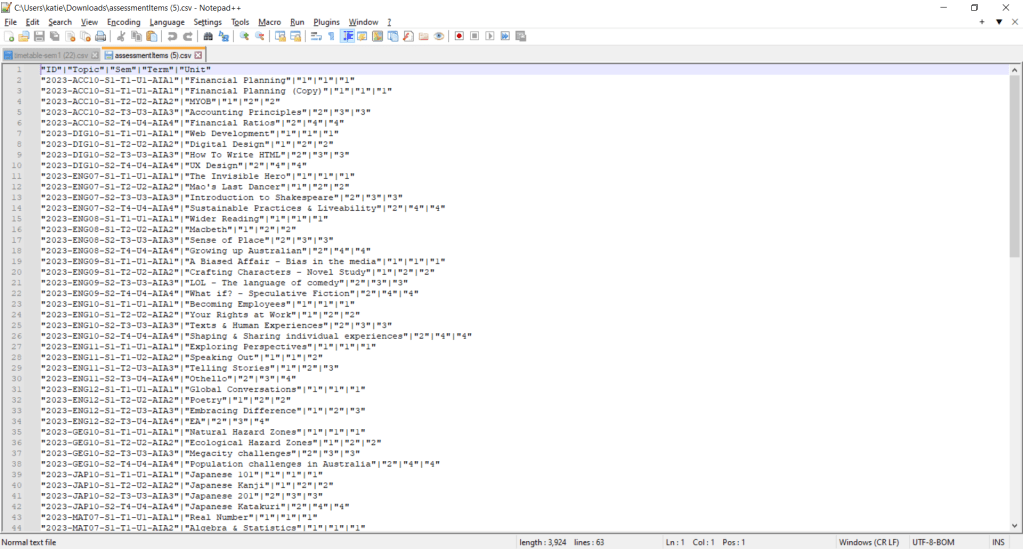Open the tab list dropdown arrow

[998, 21]
